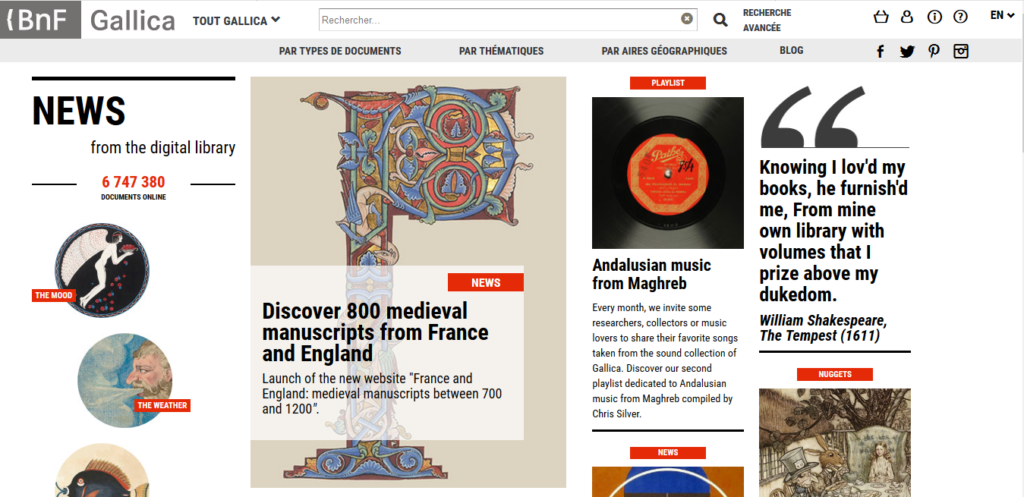Image resolution: width=1024 pixels, height=497 pixels.
Task: Open the Andalusian music vinyl record thumbnail
Action: pyautogui.click(x=667, y=173)
